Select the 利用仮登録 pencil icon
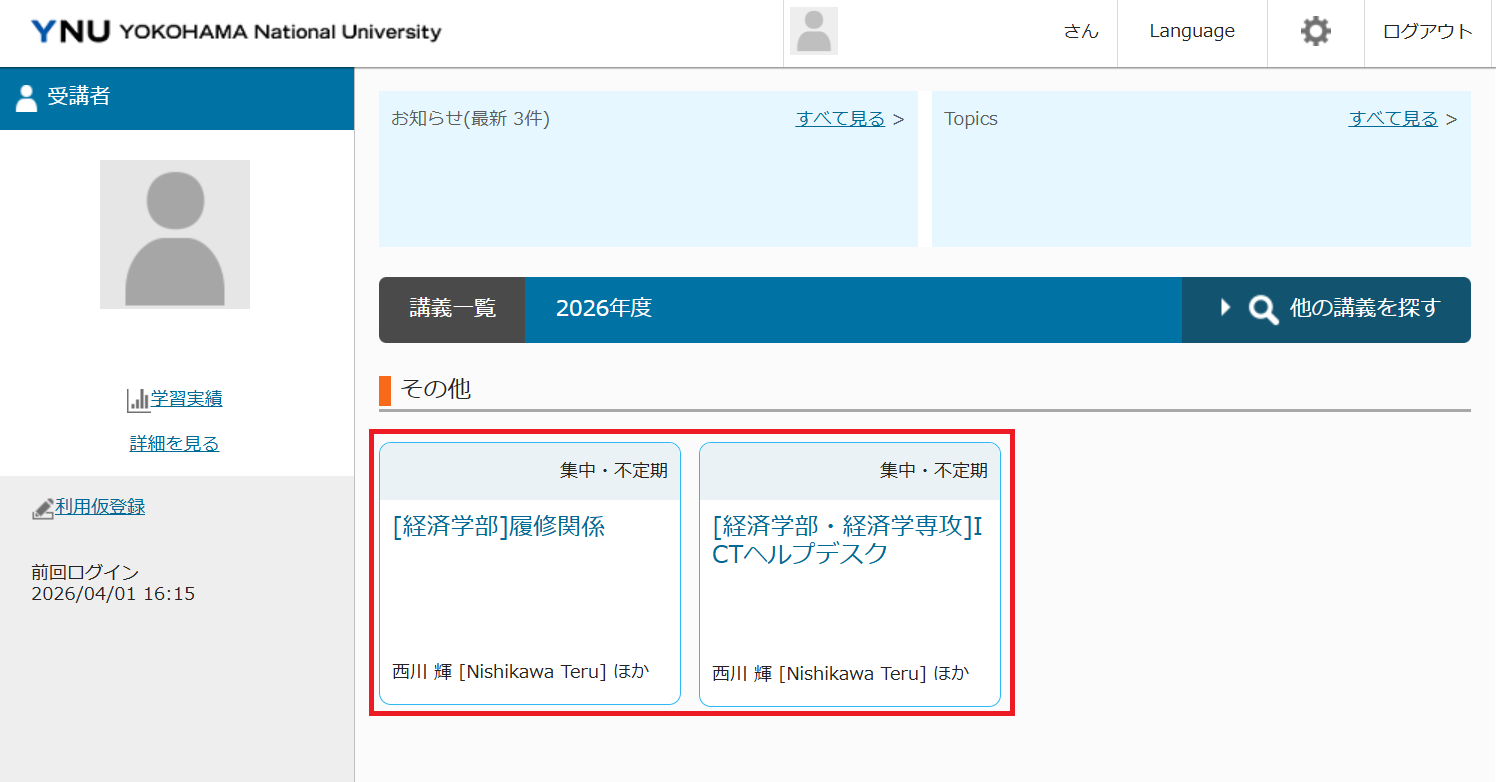Image resolution: width=1496 pixels, height=782 pixels. (41, 507)
